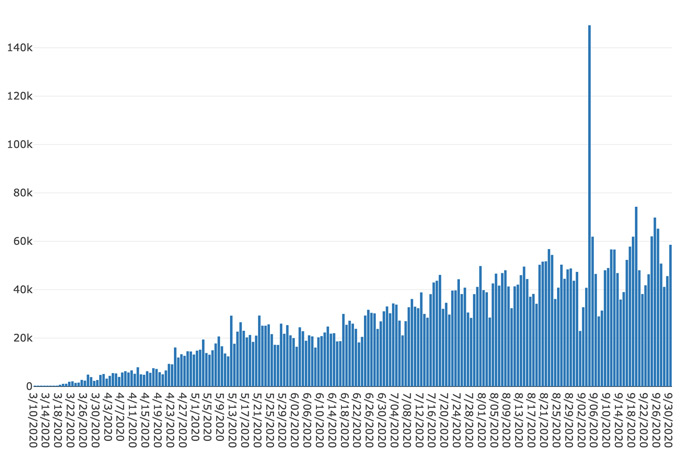Select the 100k y-axis tick label

point(20,144)
